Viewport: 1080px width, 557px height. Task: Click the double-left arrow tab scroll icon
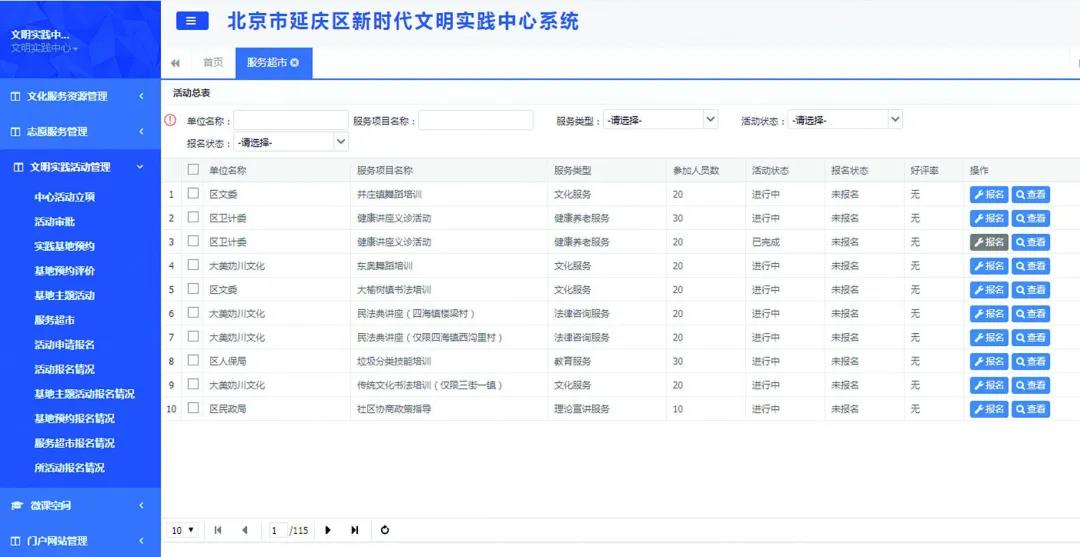176,63
